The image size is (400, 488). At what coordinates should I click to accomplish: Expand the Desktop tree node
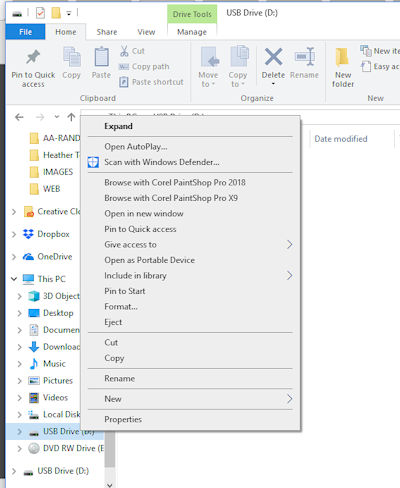(19, 313)
